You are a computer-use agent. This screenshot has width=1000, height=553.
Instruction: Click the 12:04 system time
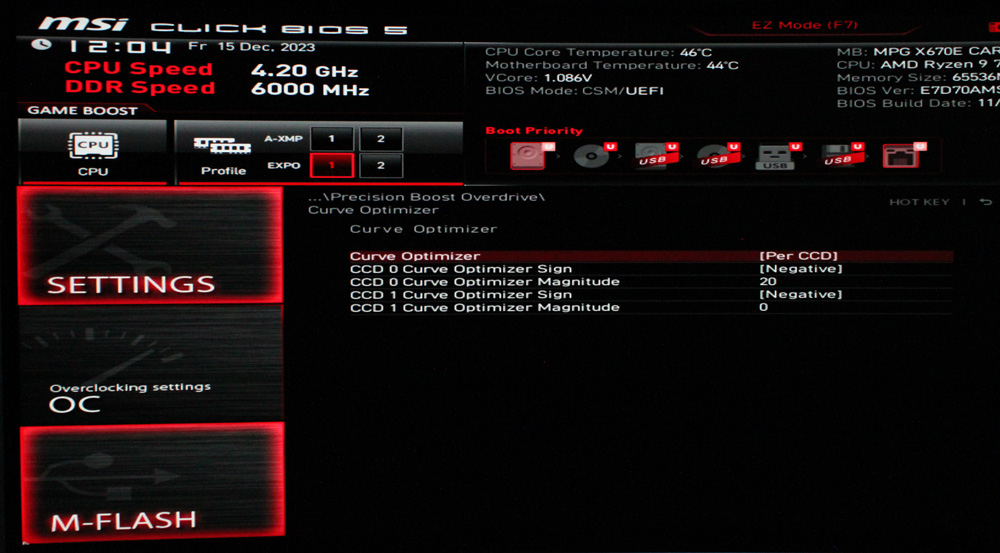(120, 47)
